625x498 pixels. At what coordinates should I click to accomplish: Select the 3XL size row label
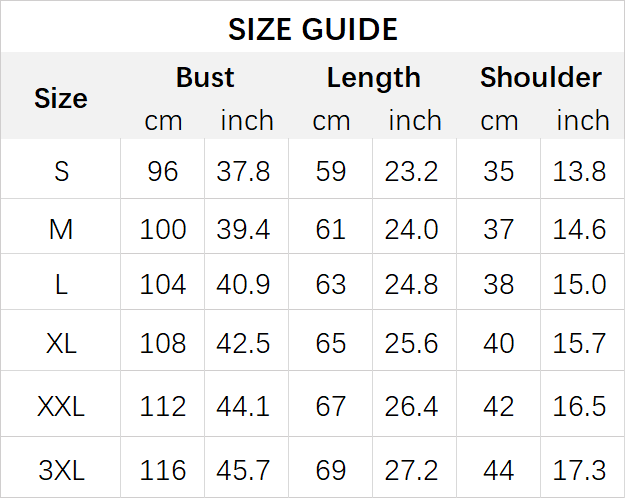pyautogui.click(x=61, y=469)
